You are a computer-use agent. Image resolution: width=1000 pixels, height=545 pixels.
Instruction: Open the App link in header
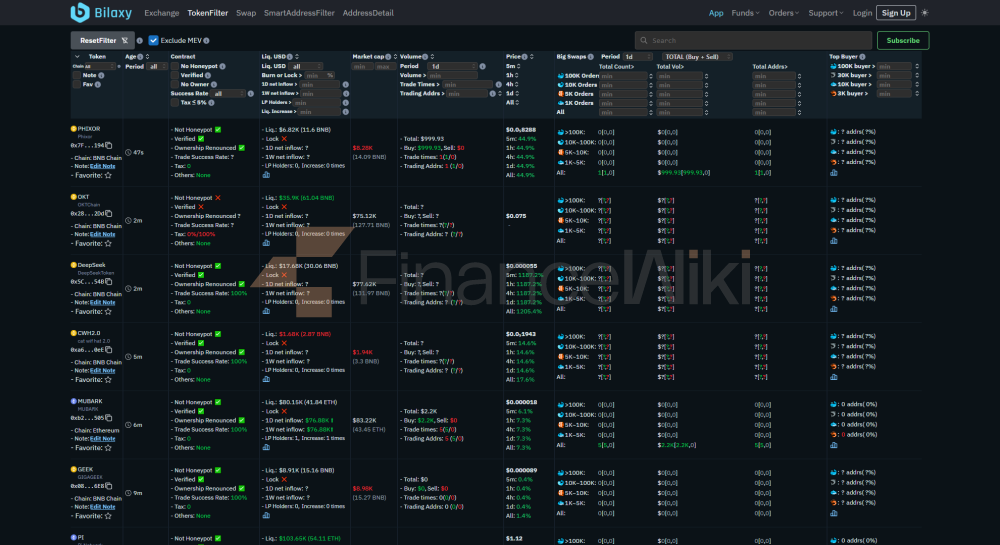coord(716,13)
